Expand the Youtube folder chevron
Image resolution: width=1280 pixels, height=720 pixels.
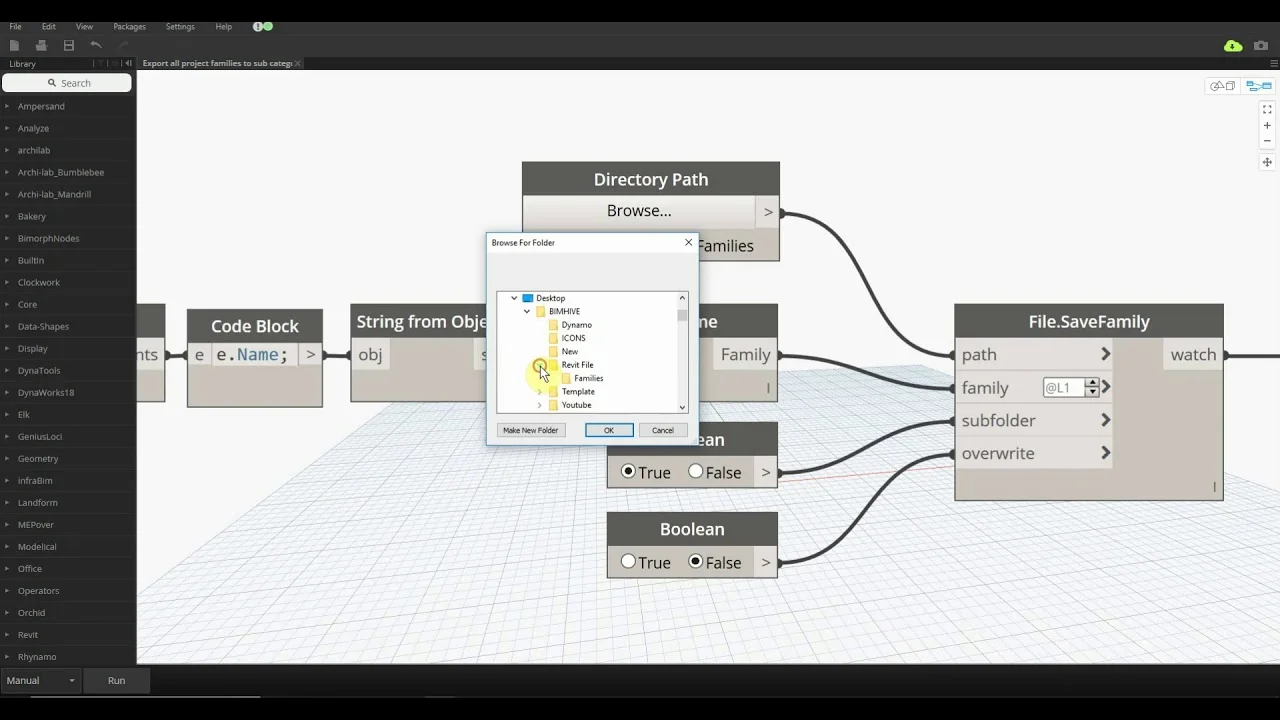click(540, 405)
